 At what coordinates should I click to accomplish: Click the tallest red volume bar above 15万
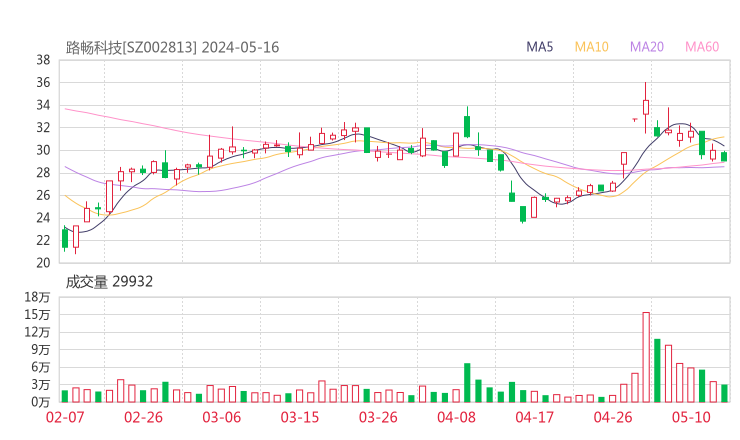pyautogui.click(x=646, y=357)
